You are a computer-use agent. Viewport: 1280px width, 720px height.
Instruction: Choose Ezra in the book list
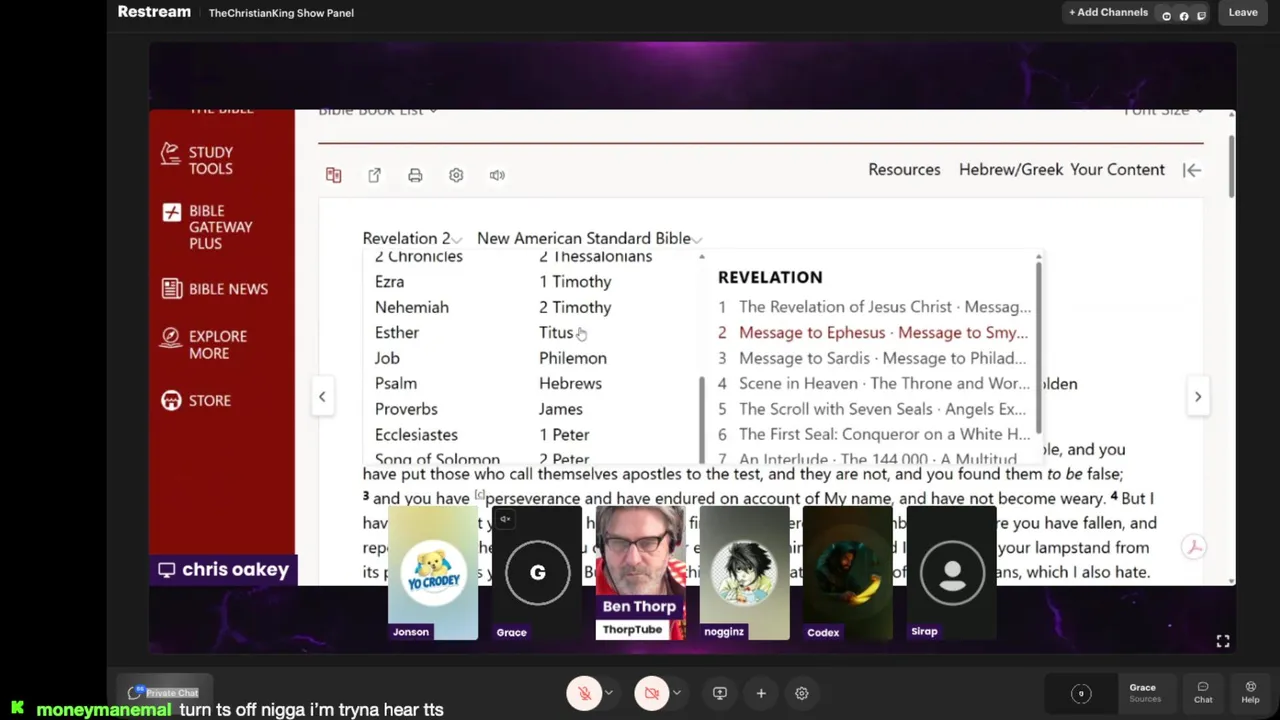[x=390, y=282]
